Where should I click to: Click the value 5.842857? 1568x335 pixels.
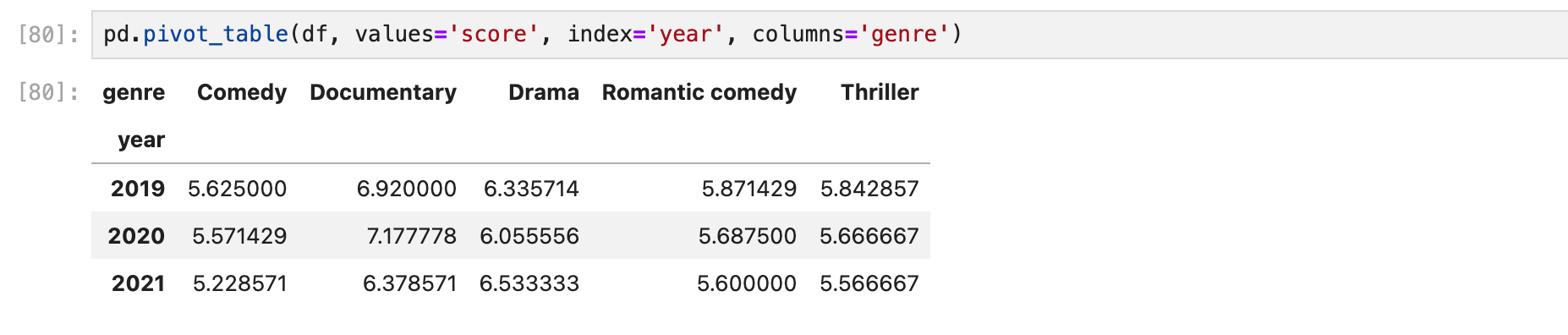(x=869, y=188)
